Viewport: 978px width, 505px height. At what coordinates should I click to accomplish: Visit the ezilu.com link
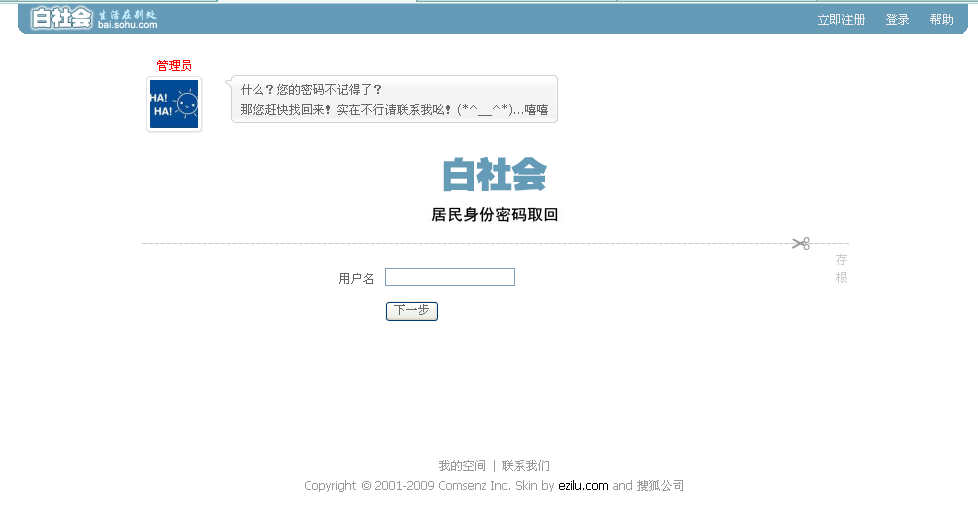583,486
